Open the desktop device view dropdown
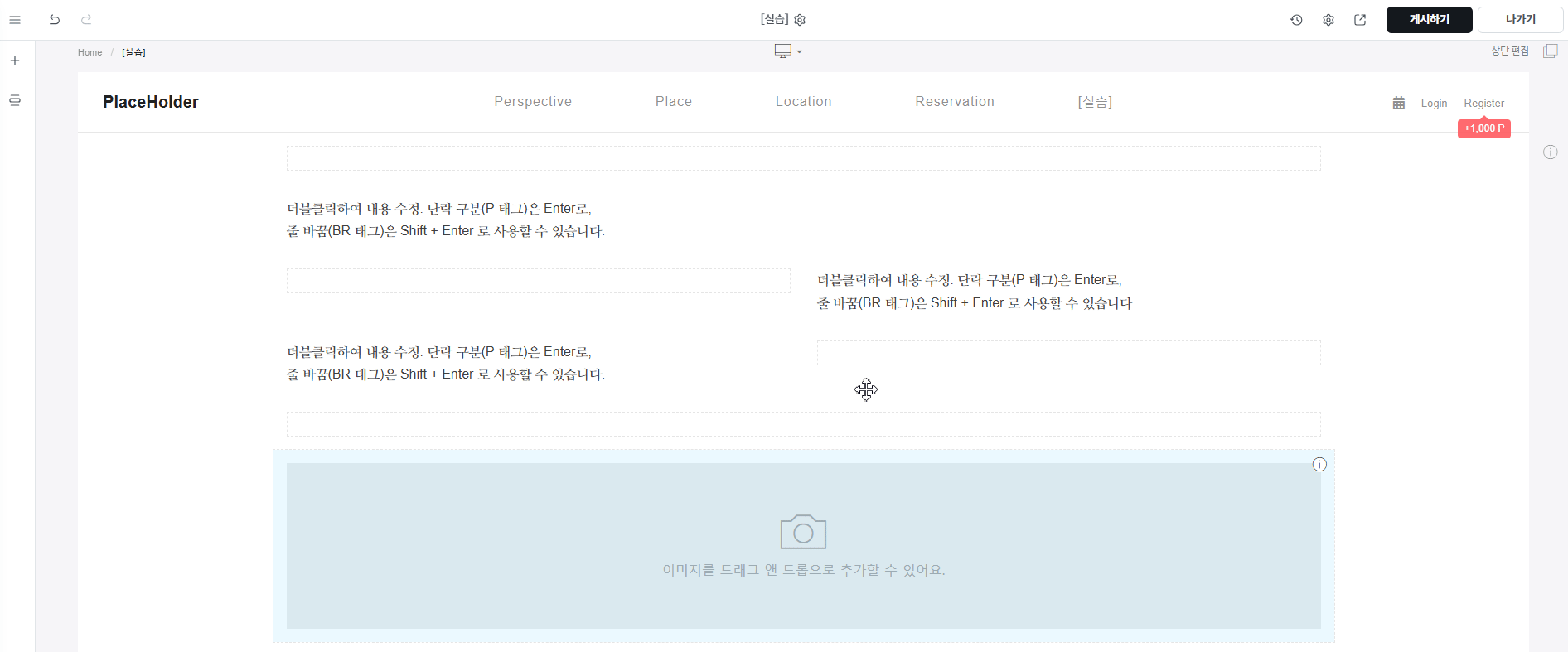This screenshot has height=652, width=1568. point(788,51)
